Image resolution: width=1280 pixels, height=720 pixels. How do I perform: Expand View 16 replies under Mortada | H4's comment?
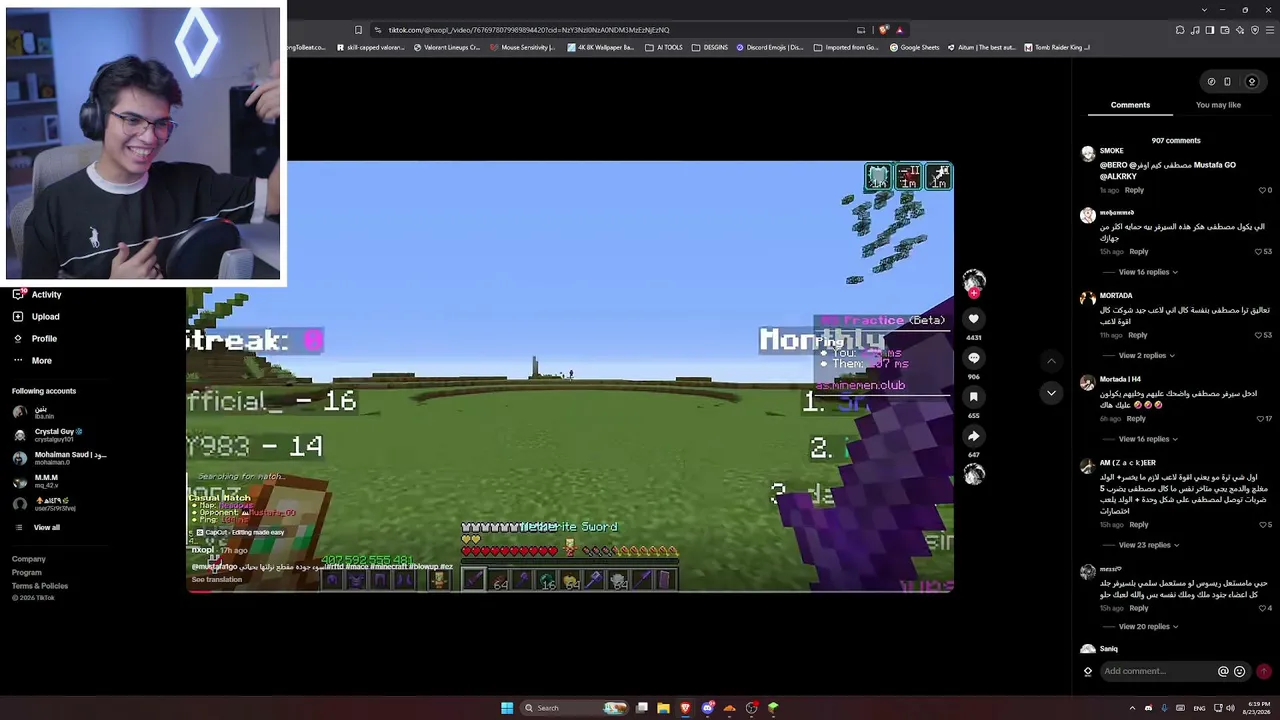click(1148, 439)
